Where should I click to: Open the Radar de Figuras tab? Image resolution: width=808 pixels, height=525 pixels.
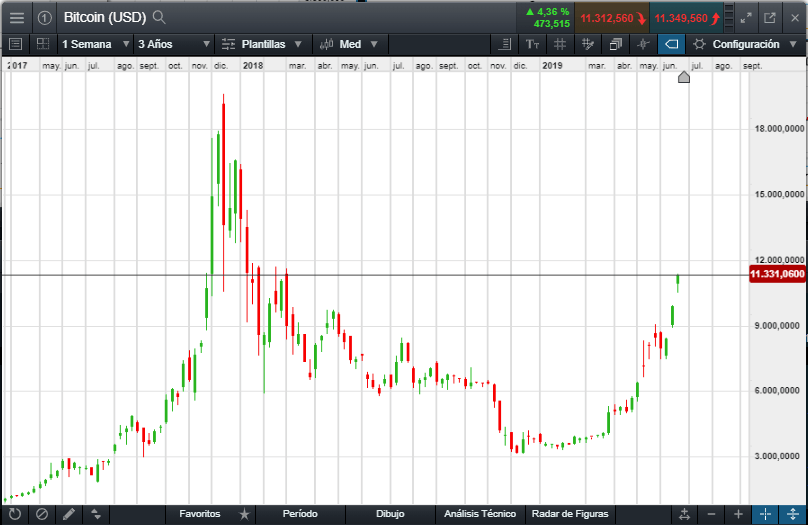(x=570, y=514)
